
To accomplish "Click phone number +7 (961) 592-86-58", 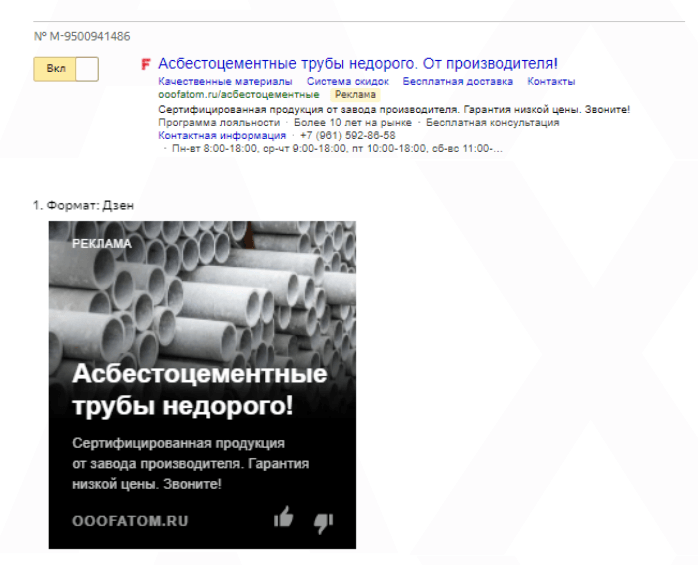I will pos(348,135).
